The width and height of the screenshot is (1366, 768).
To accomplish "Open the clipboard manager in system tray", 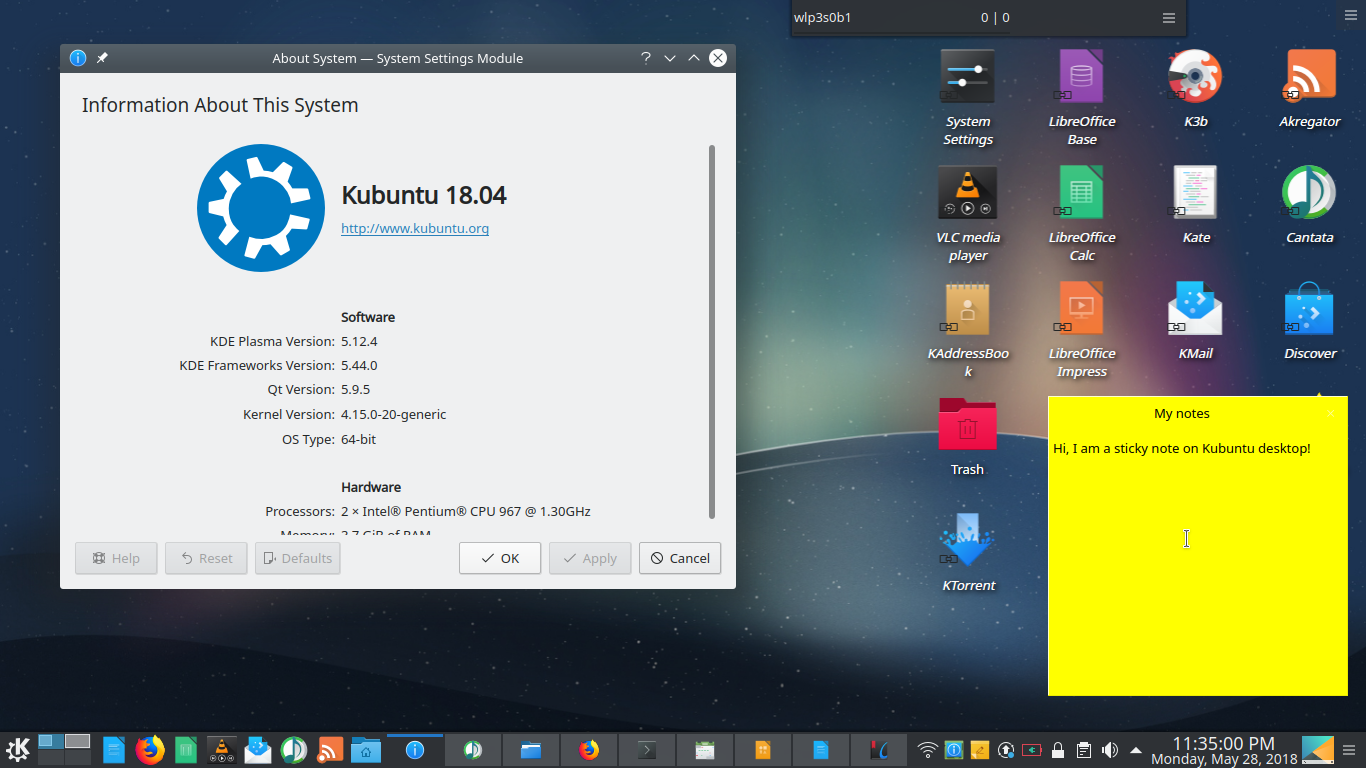I will tap(1083, 749).
